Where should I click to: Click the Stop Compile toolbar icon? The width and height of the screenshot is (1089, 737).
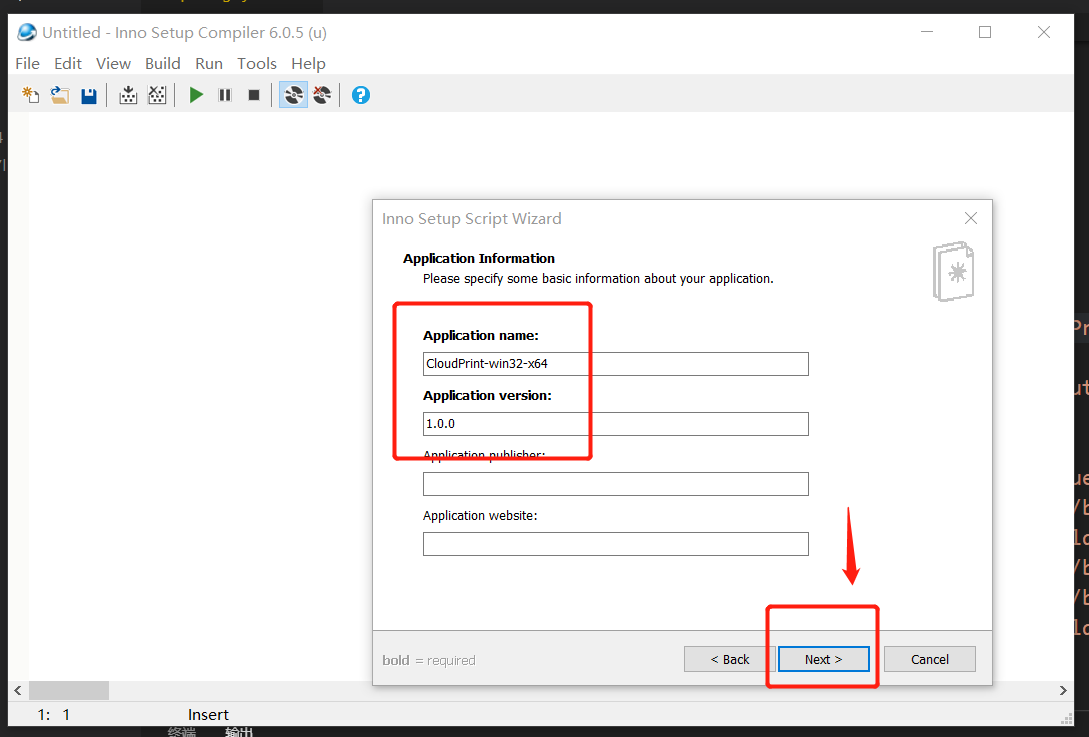click(158, 95)
